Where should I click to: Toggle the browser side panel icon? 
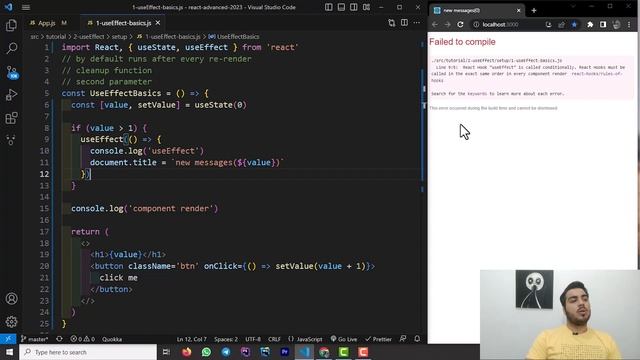[603, 24]
